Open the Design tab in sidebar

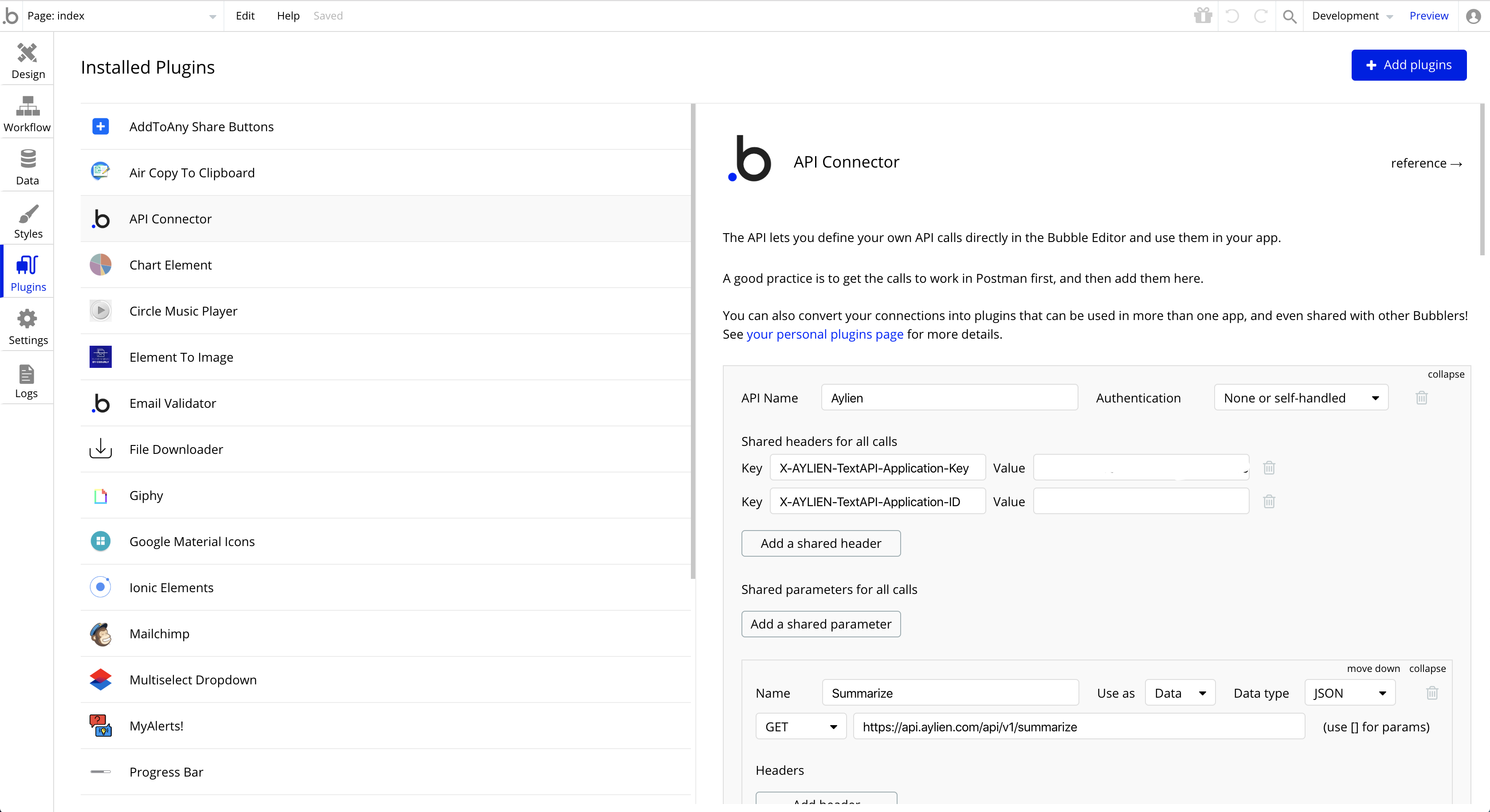[x=27, y=61]
